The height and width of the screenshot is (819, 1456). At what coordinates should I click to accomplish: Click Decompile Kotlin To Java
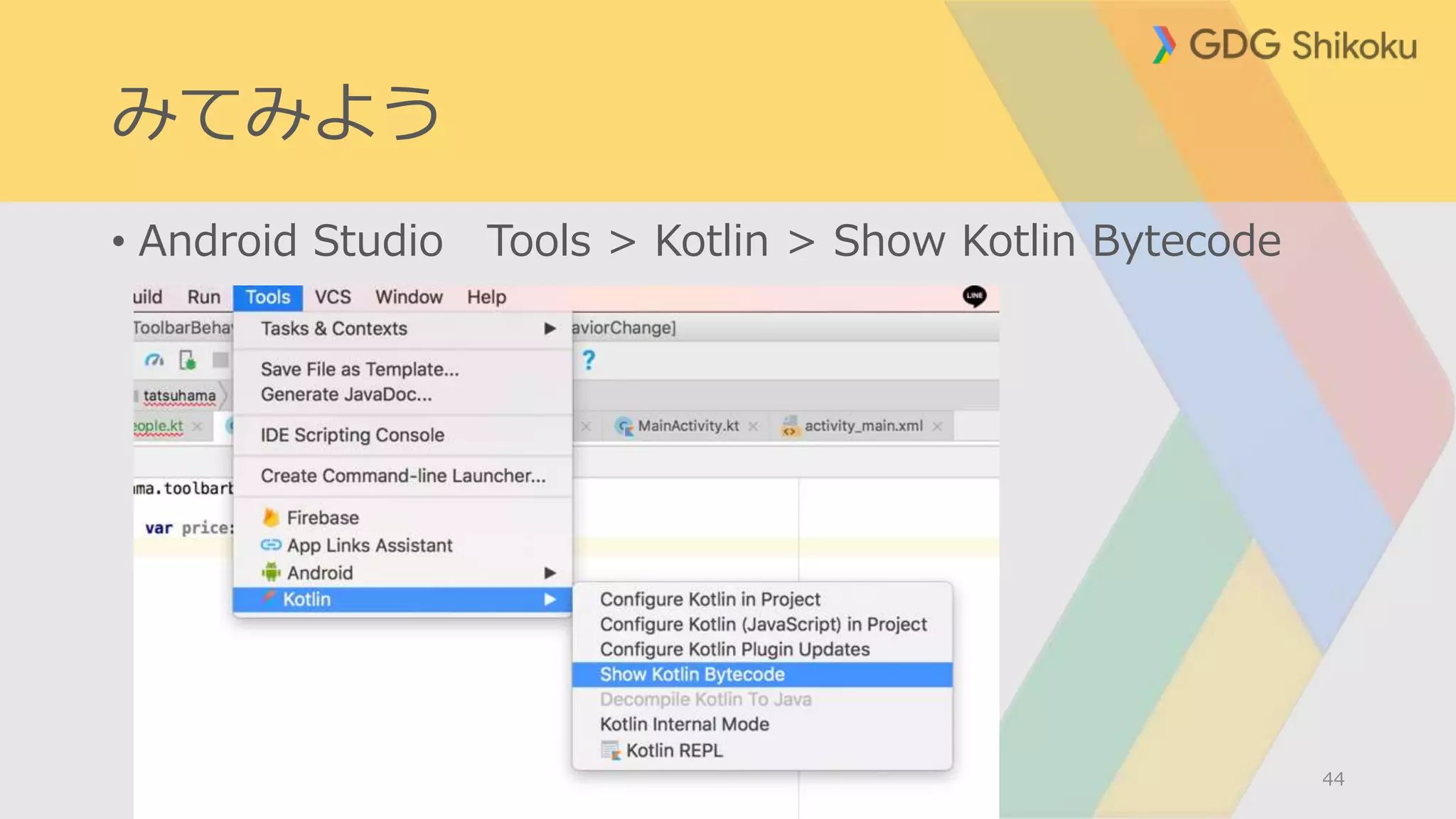762,700
